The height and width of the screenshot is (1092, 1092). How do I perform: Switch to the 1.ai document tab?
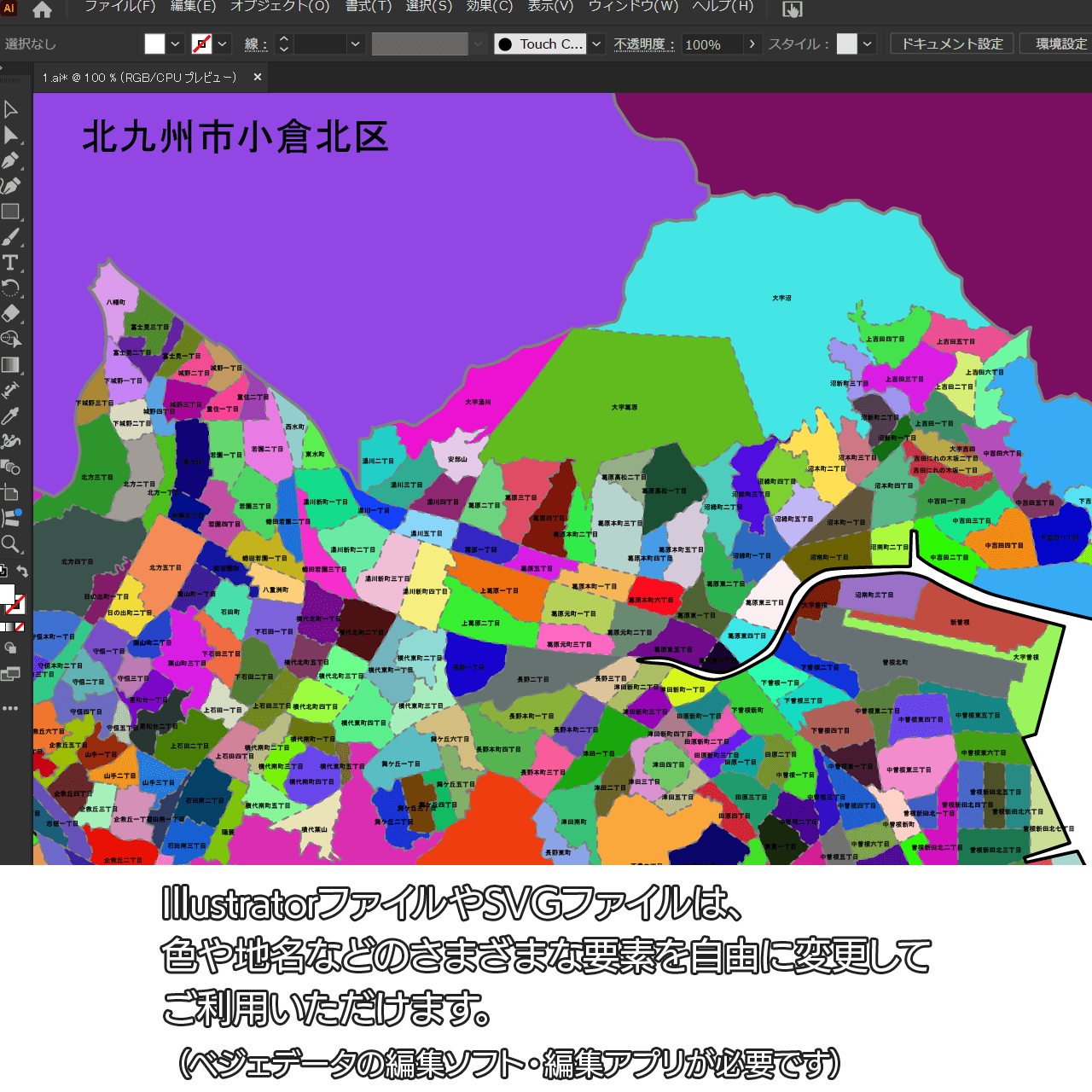140,78
